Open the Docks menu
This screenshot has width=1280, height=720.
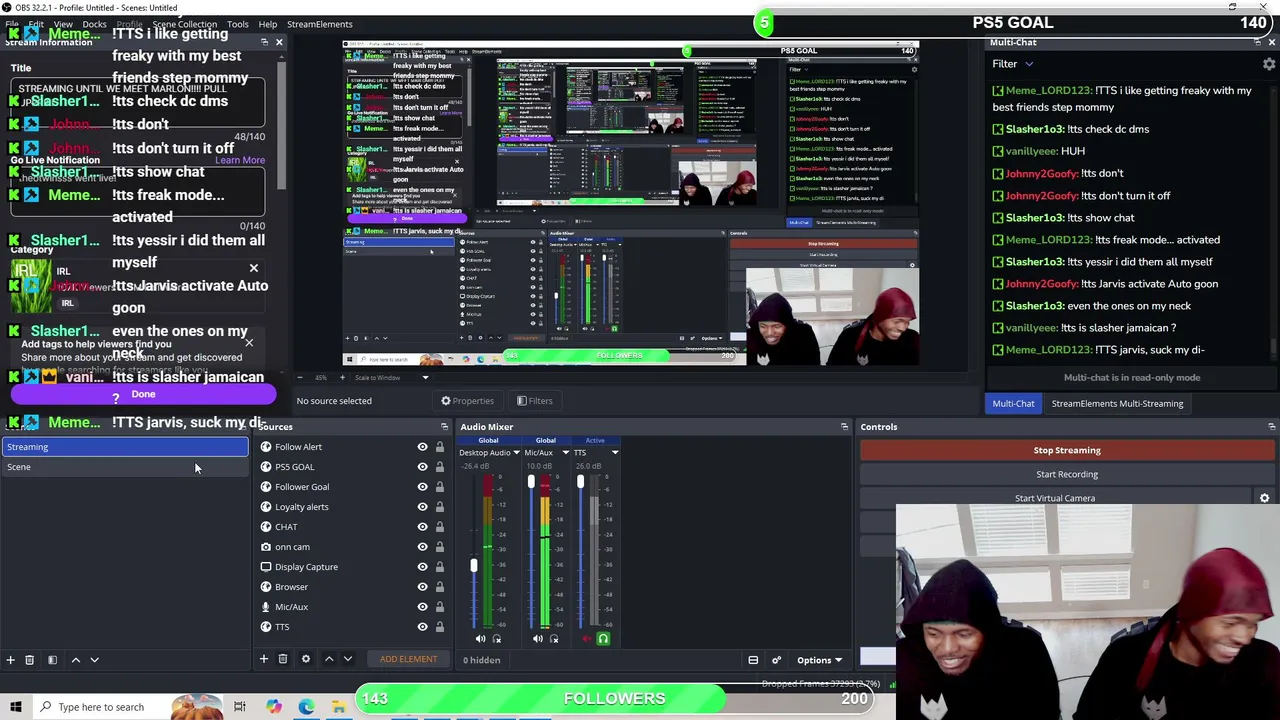coord(94,24)
